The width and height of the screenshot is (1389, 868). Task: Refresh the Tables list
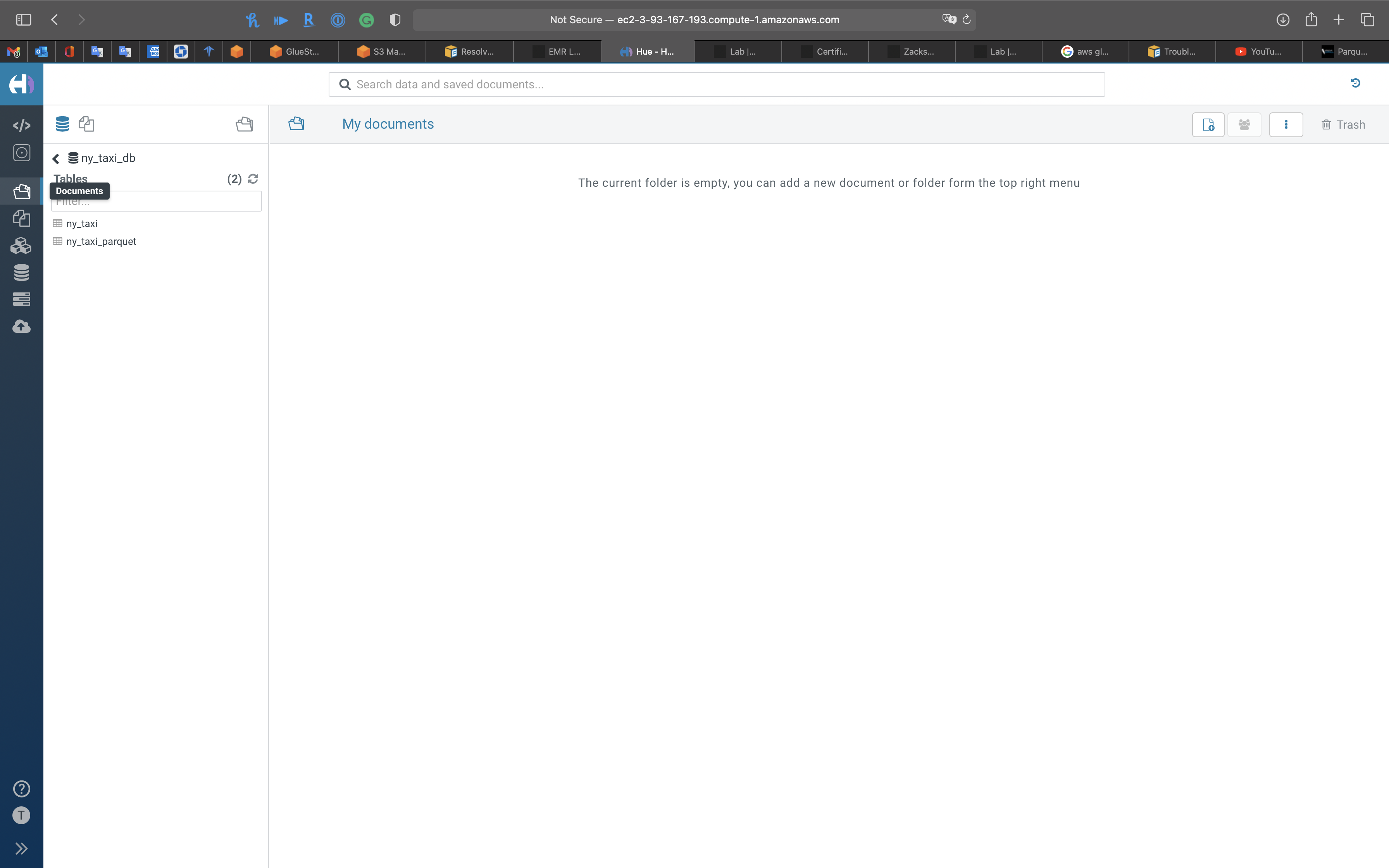pyautogui.click(x=253, y=179)
